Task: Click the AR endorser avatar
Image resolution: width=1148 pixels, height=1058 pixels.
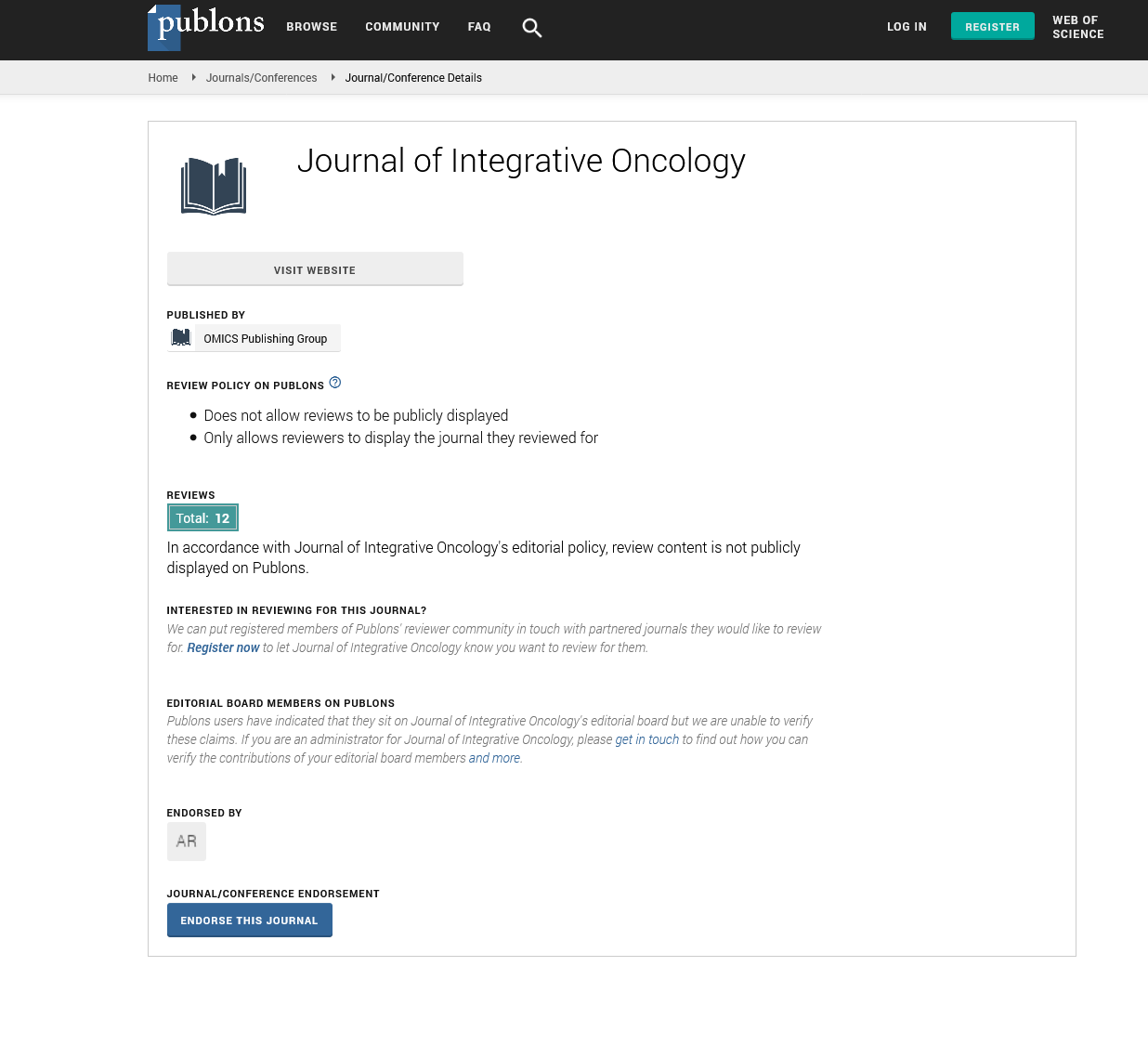Action: coord(187,842)
